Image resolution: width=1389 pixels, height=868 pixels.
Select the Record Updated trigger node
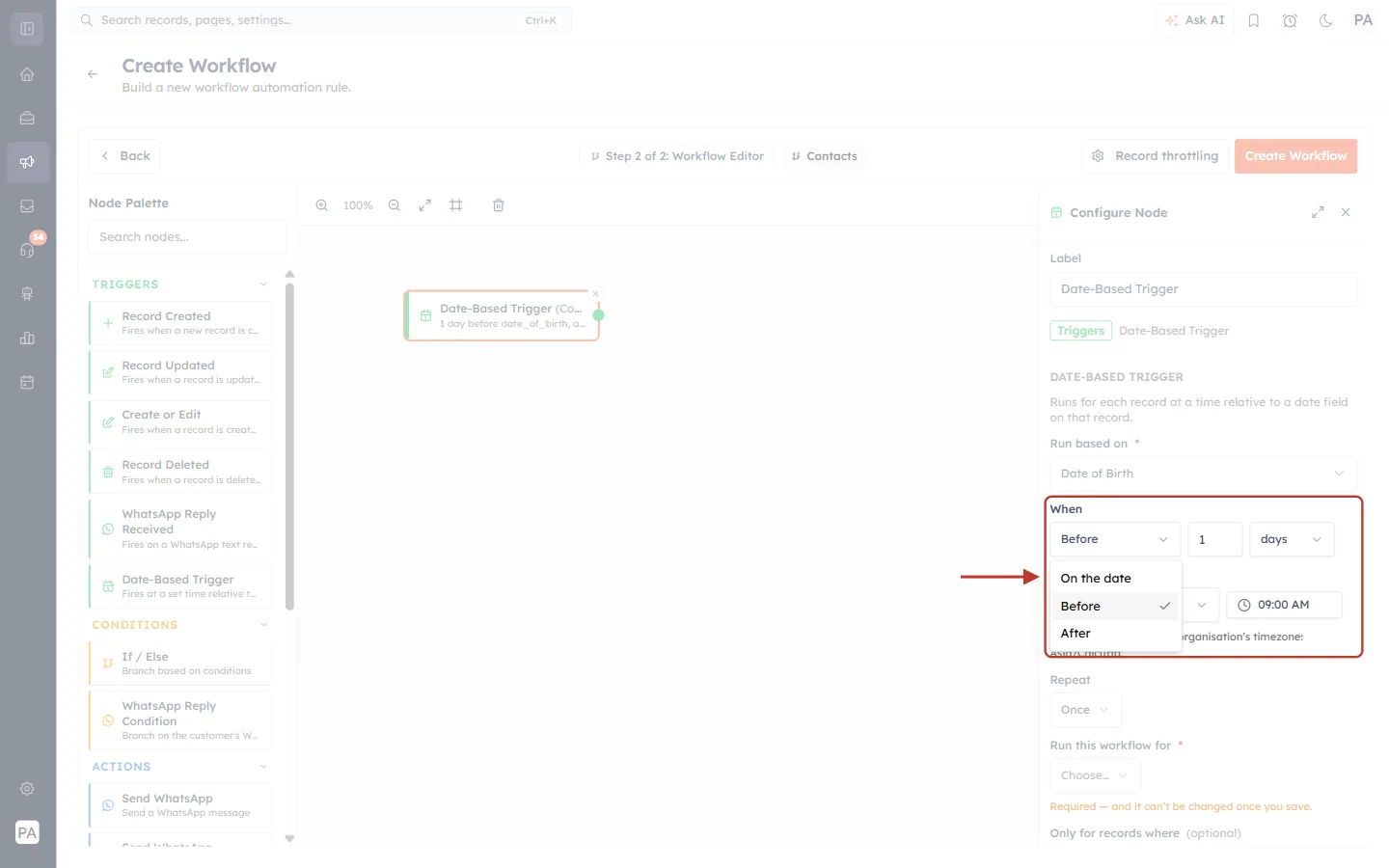[180, 372]
